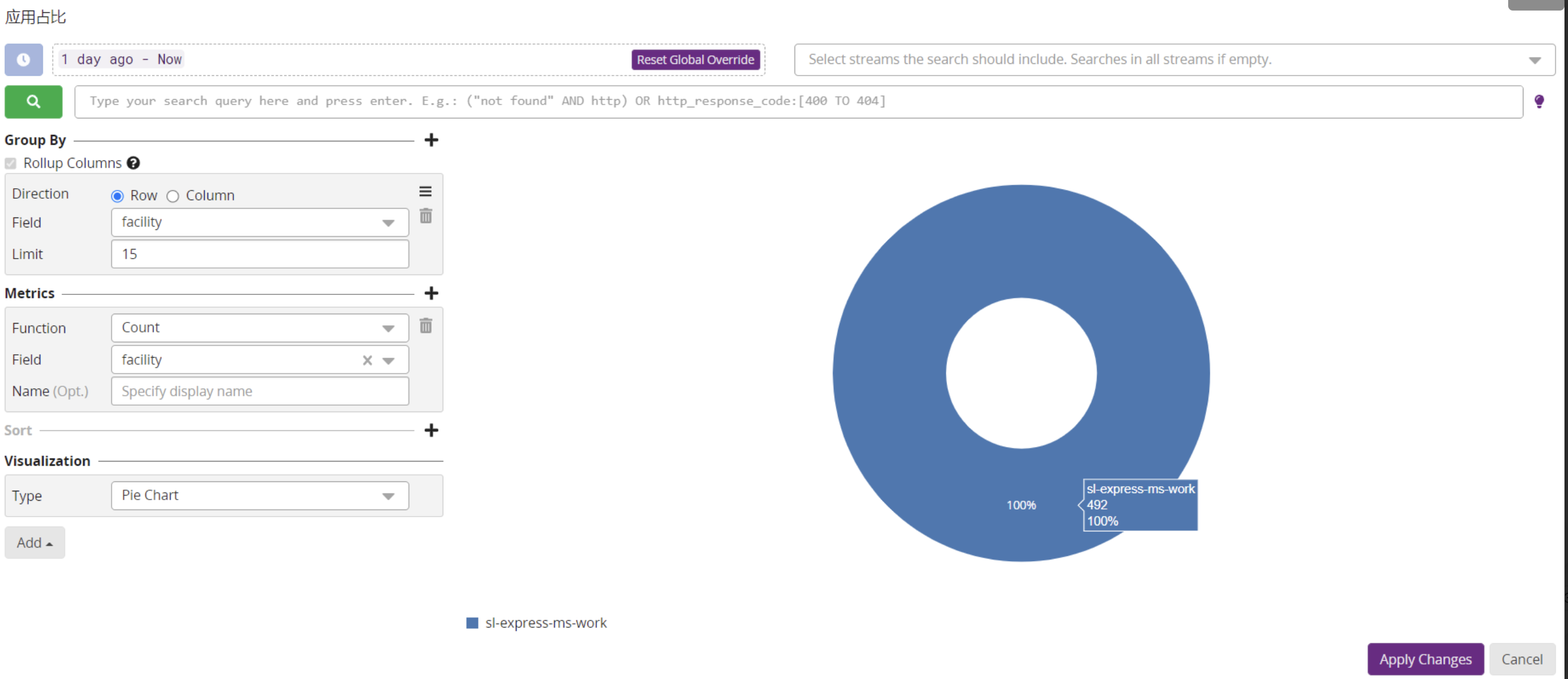Open Rollup Columns help question mark
1568x679 pixels.
pos(133,163)
